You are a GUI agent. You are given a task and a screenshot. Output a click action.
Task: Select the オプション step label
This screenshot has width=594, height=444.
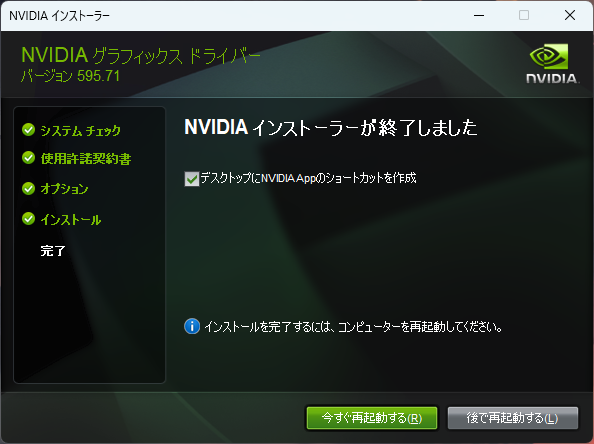tap(64, 189)
